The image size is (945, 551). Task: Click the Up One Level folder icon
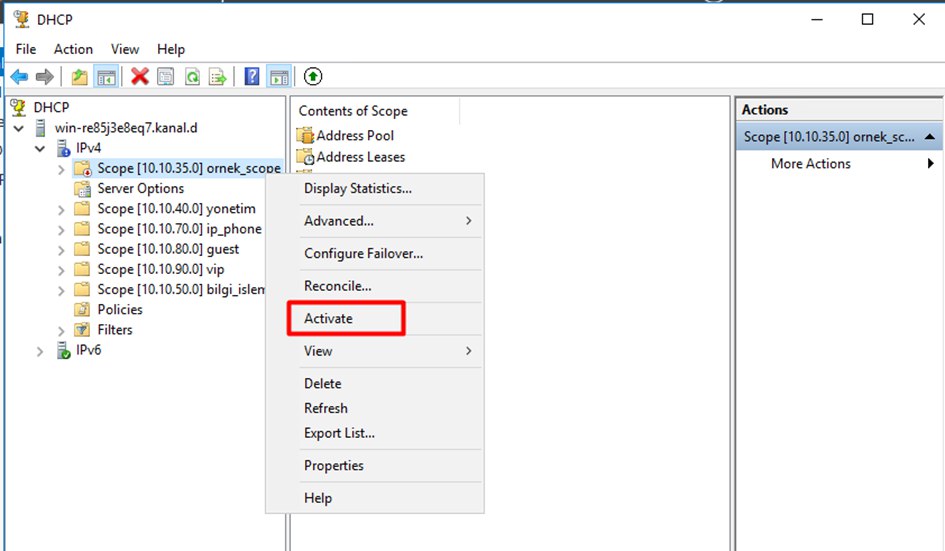click(80, 77)
